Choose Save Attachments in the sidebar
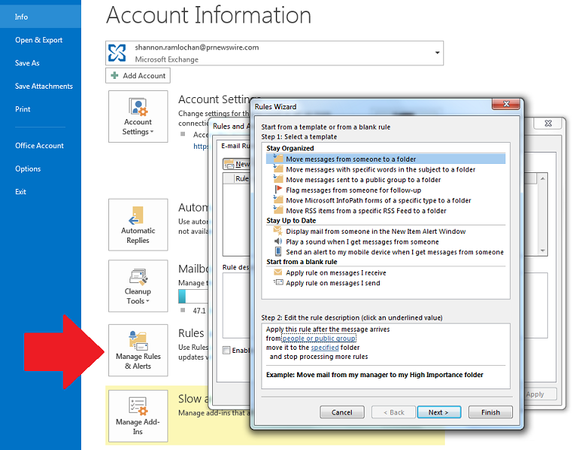585x450 pixels. pyautogui.click(x=44, y=86)
